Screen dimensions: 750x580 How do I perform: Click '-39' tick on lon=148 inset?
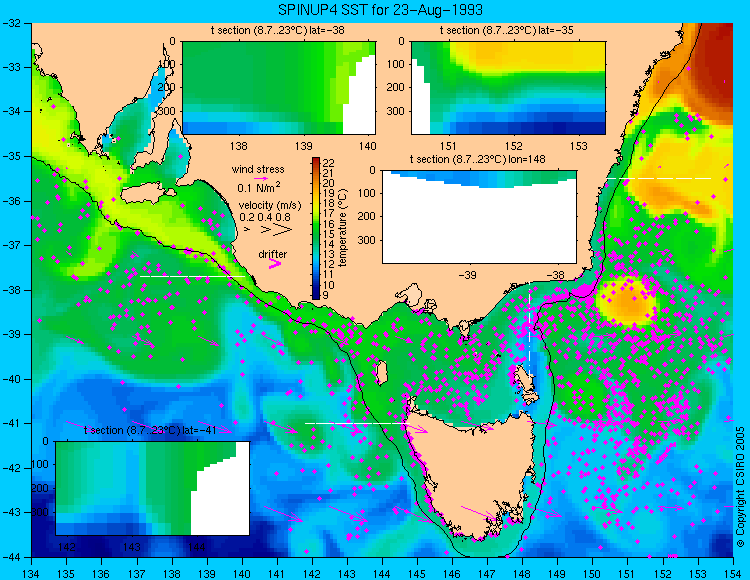(467, 275)
